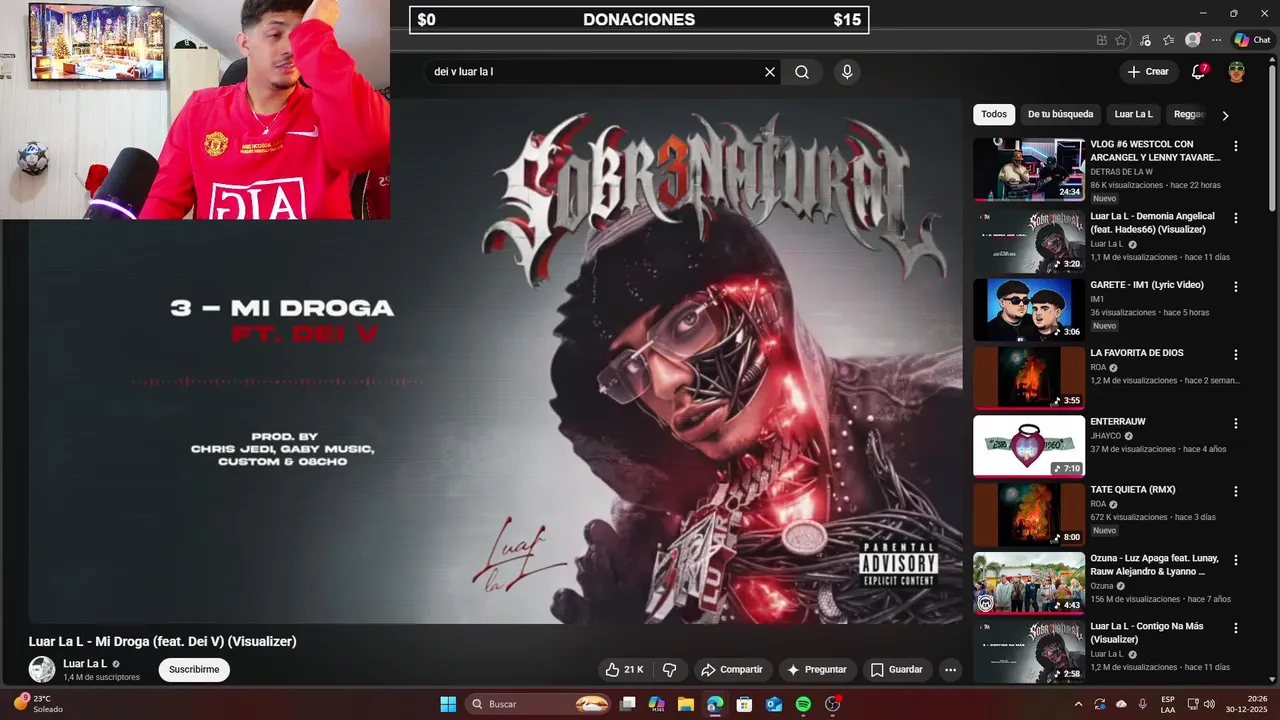Select the Reggae filter chip
1280x720 pixels.
click(1188, 114)
